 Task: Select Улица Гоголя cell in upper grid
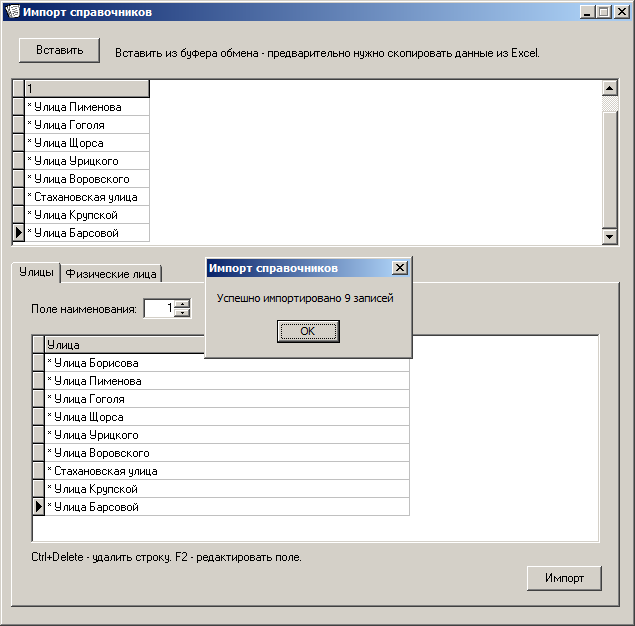[87, 125]
